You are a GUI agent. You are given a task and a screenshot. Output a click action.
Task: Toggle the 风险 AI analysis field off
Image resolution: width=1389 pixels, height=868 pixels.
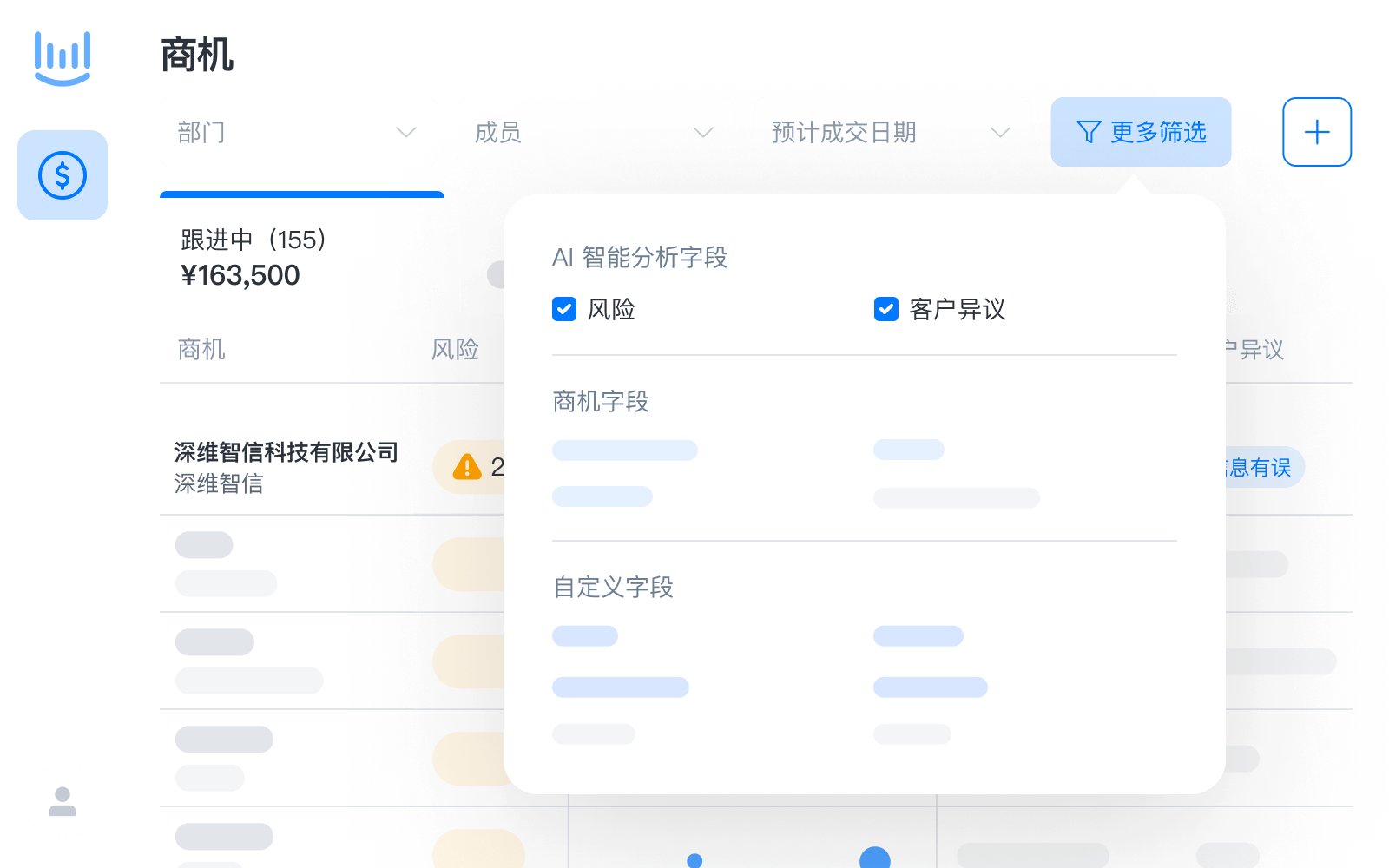click(563, 309)
